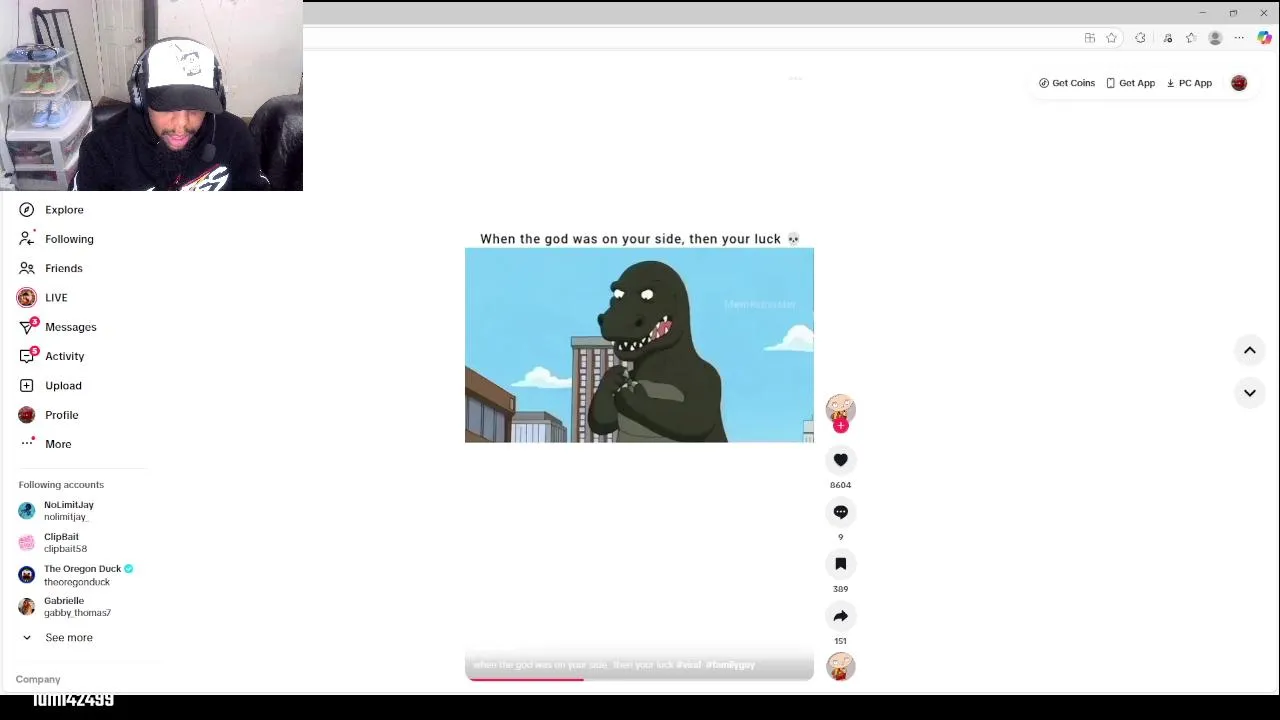1280x720 pixels.
Task: Open ClipBait's account
Action: (x=65, y=542)
